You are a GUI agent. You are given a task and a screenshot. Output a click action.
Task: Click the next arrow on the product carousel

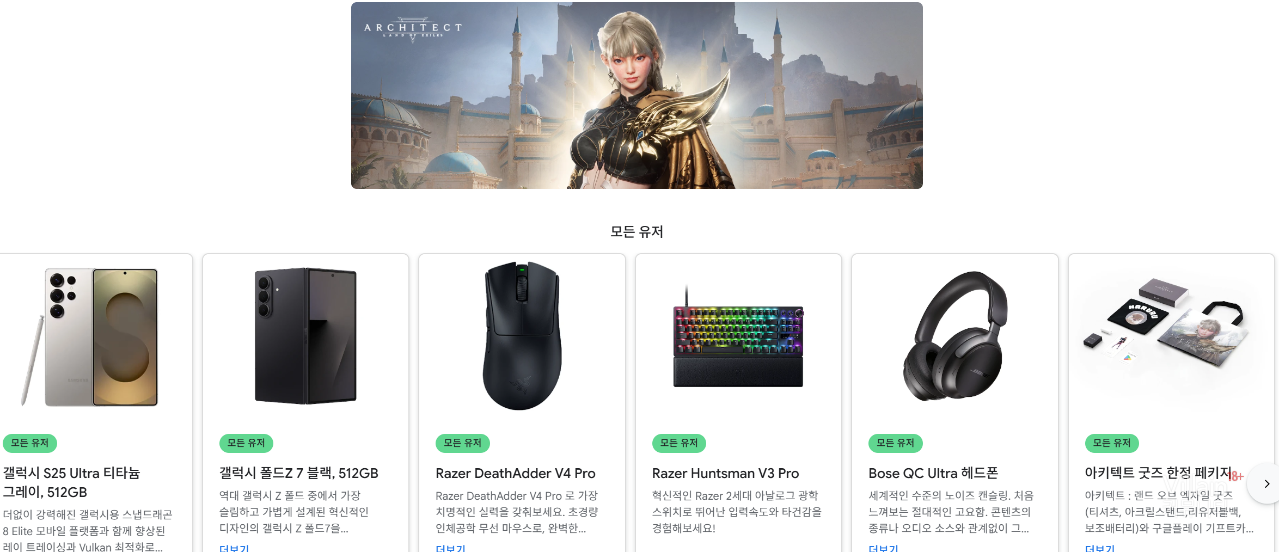pyautogui.click(x=1266, y=484)
